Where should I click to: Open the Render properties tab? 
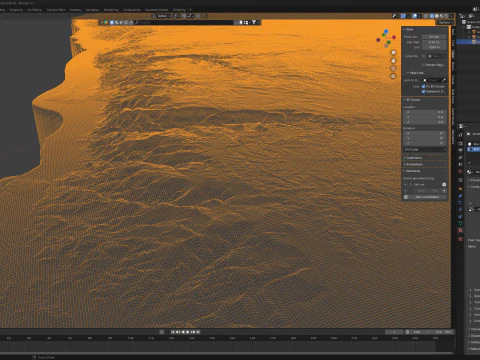tap(460, 143)
